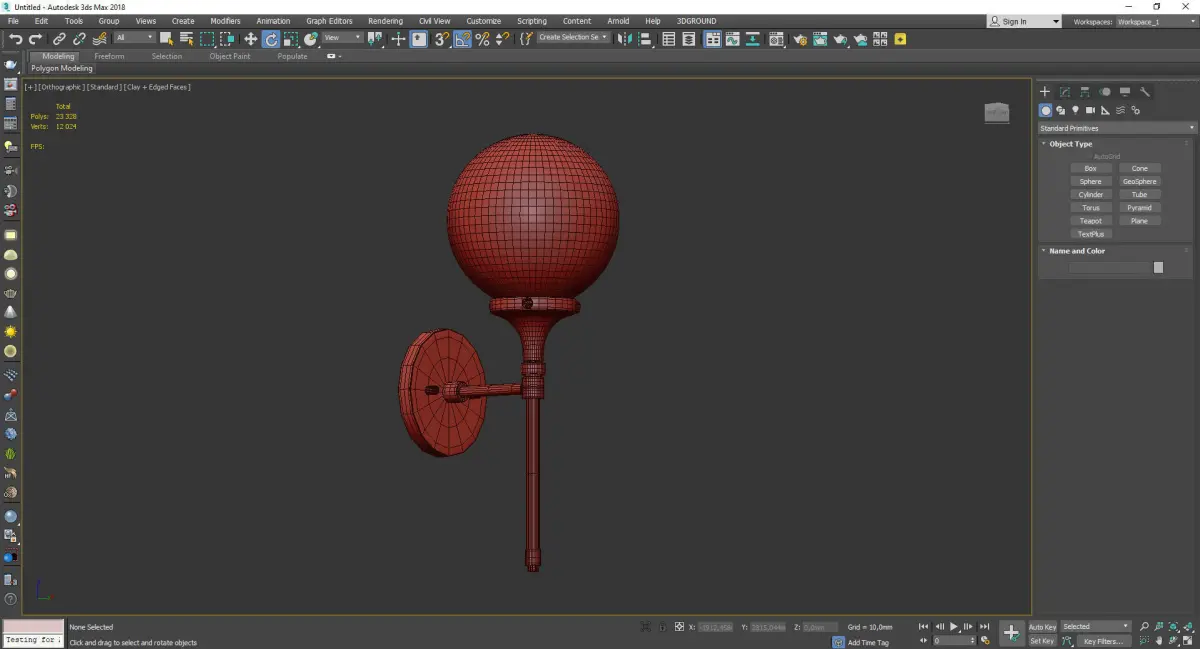Click the object color swatch

[1158, 267]
